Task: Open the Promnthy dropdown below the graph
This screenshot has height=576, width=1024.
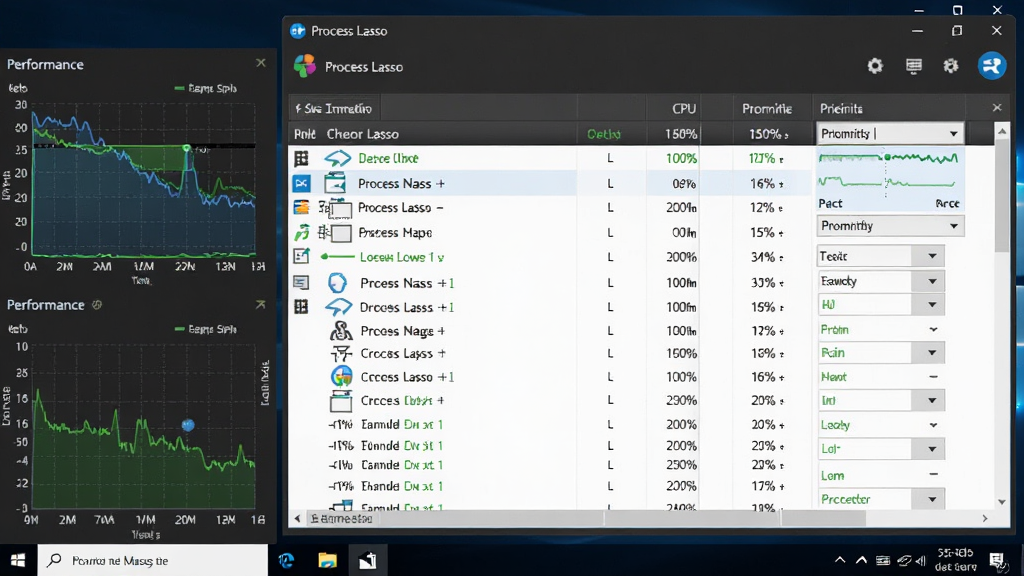Action: tap(889, 226)
